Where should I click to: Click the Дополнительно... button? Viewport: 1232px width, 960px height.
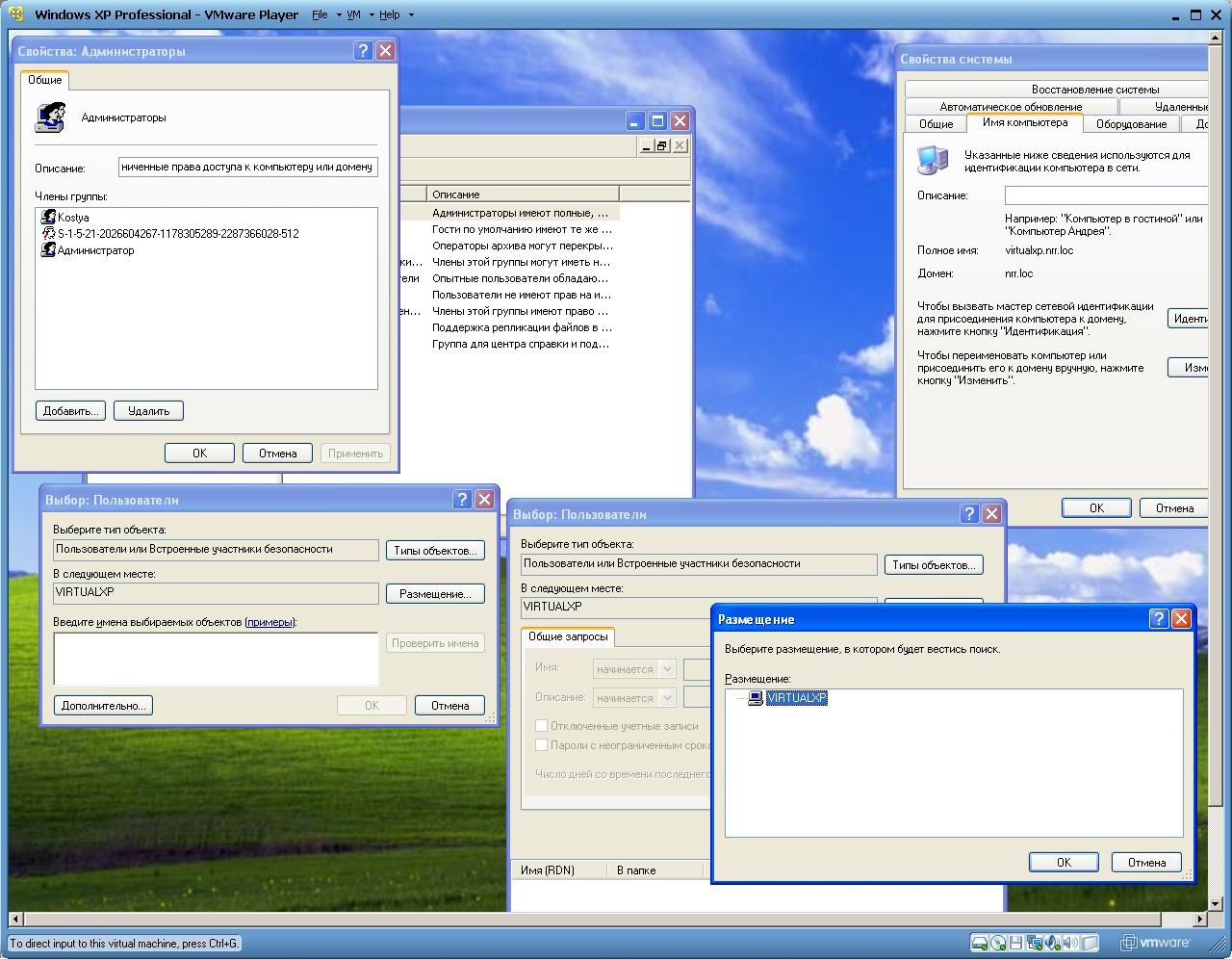tap(103, 705)
